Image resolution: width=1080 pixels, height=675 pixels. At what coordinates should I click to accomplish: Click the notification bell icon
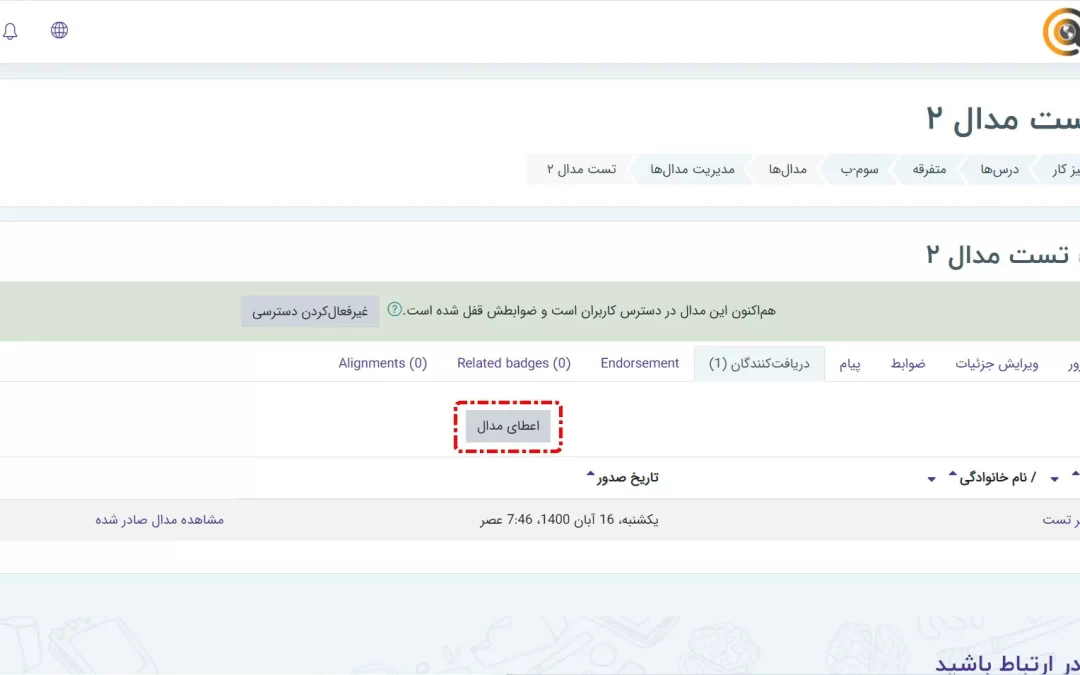click(x=11, y=31)
